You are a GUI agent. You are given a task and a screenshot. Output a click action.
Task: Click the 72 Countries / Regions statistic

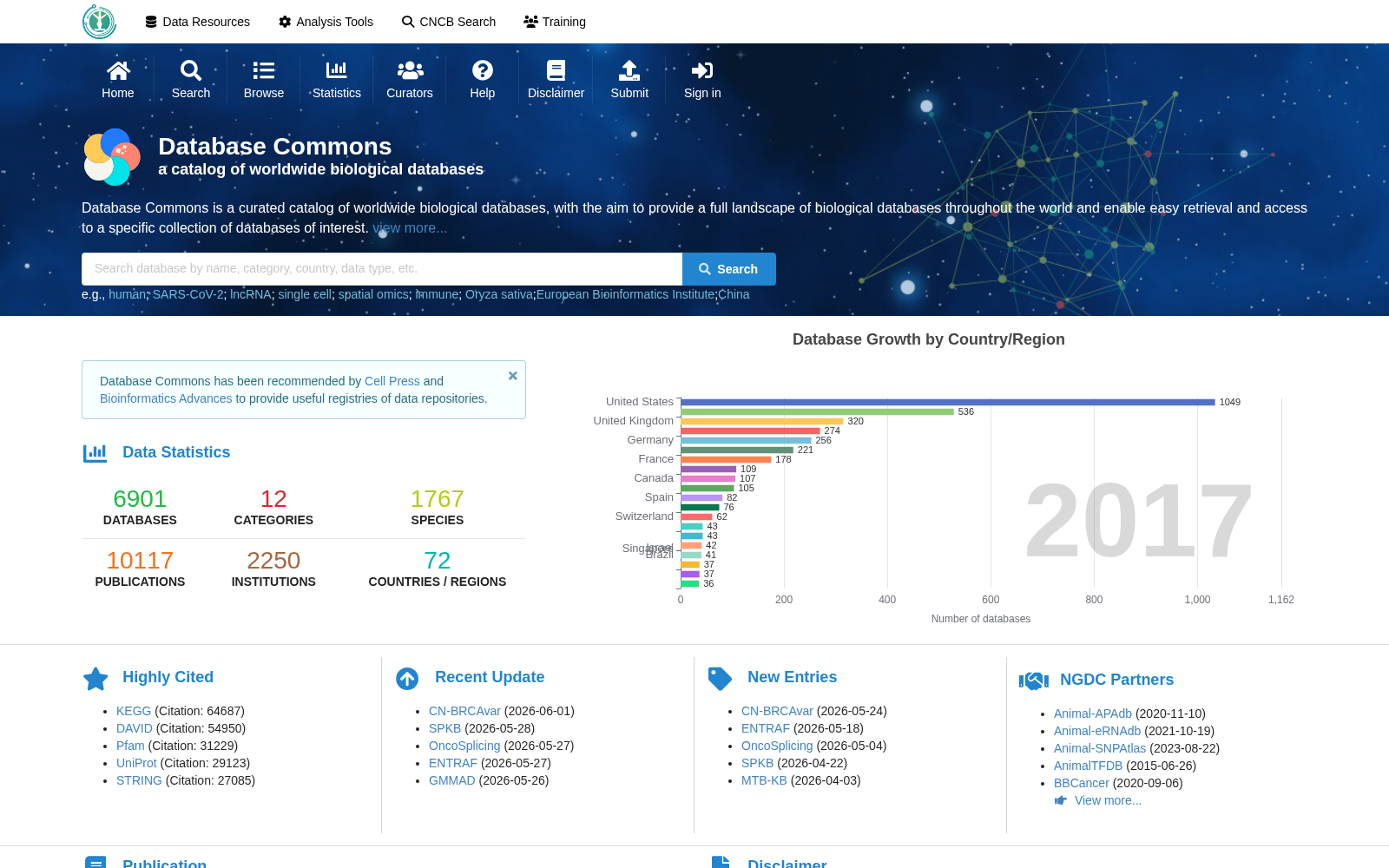tap(438, 569)
